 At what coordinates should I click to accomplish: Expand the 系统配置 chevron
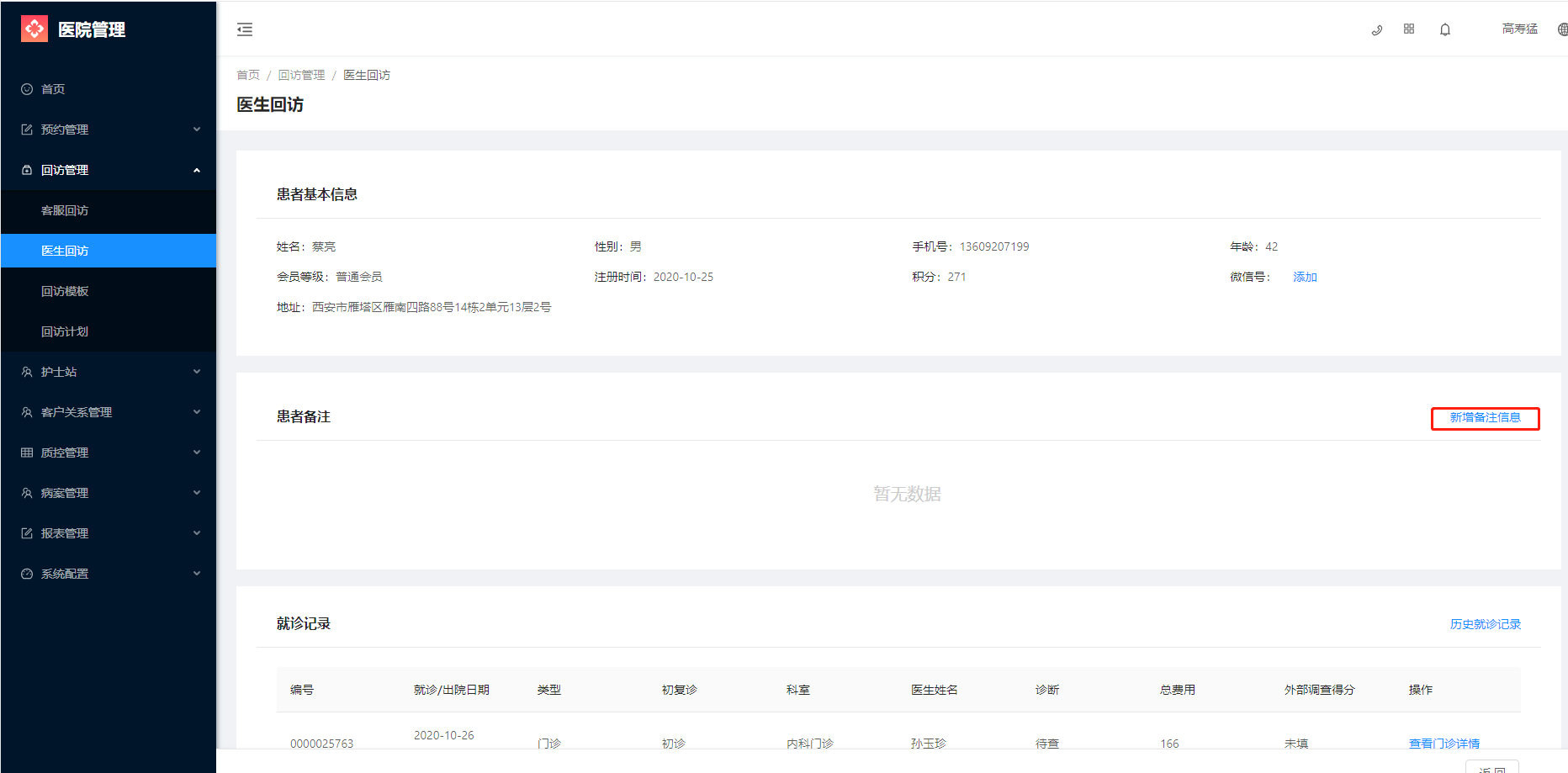point(197,574)
